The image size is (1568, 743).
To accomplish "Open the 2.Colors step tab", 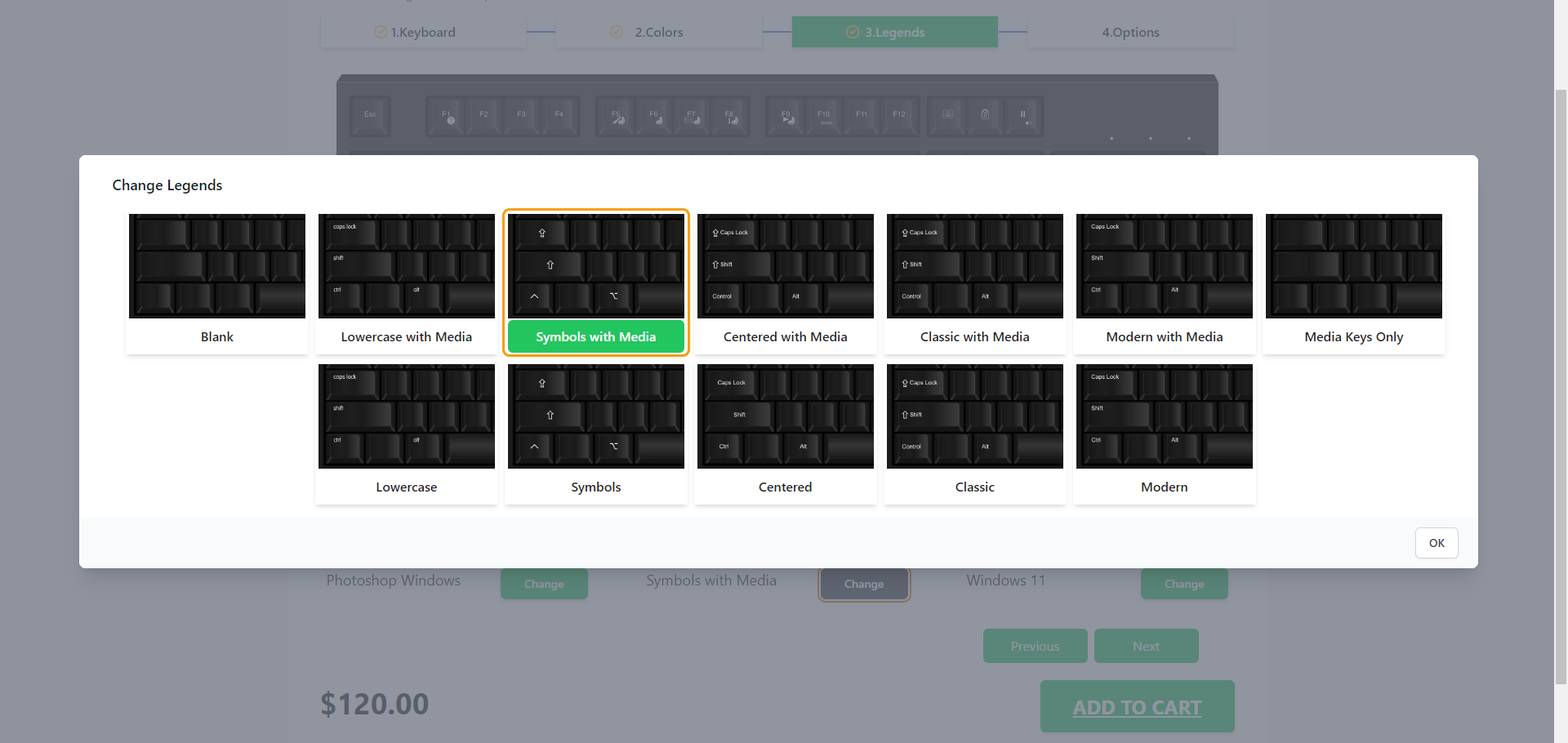I will [x=659, y=32].
